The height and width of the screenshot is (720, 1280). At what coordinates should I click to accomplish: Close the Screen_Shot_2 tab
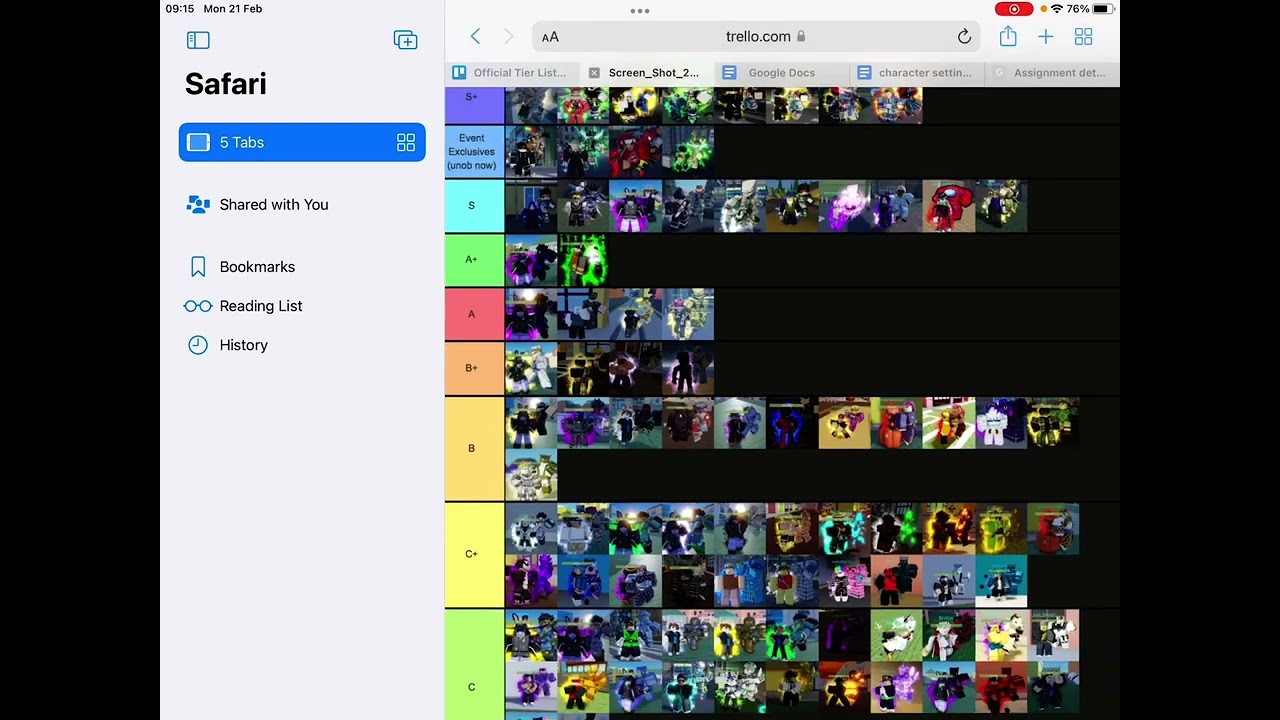point(594,73)
